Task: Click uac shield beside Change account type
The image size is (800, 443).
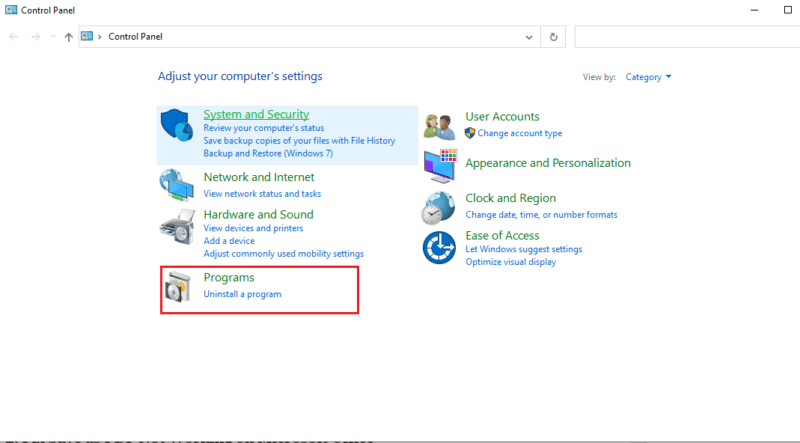Action: tap(470, 133)
